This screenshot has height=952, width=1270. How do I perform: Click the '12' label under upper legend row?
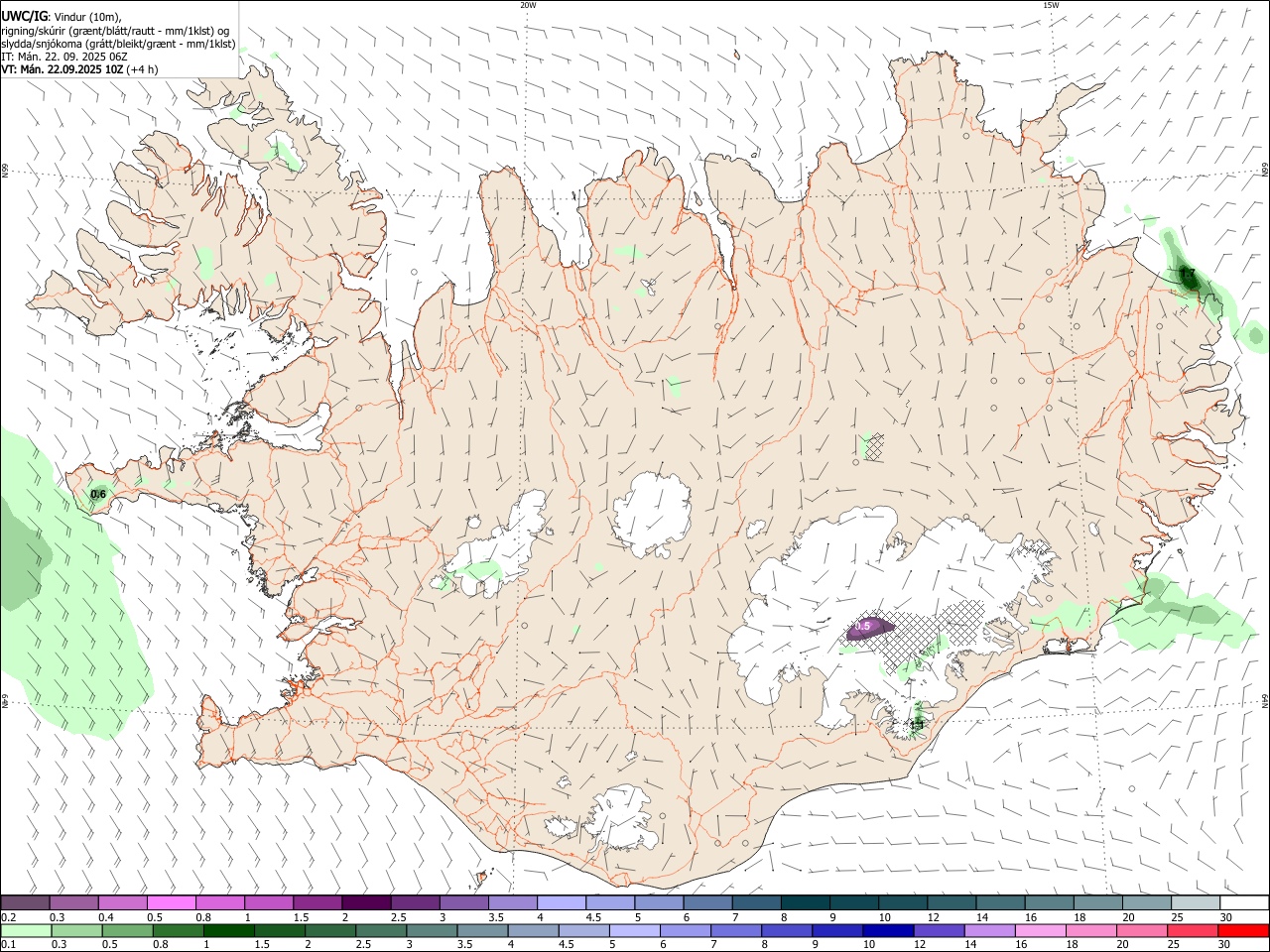coord(933,917)
